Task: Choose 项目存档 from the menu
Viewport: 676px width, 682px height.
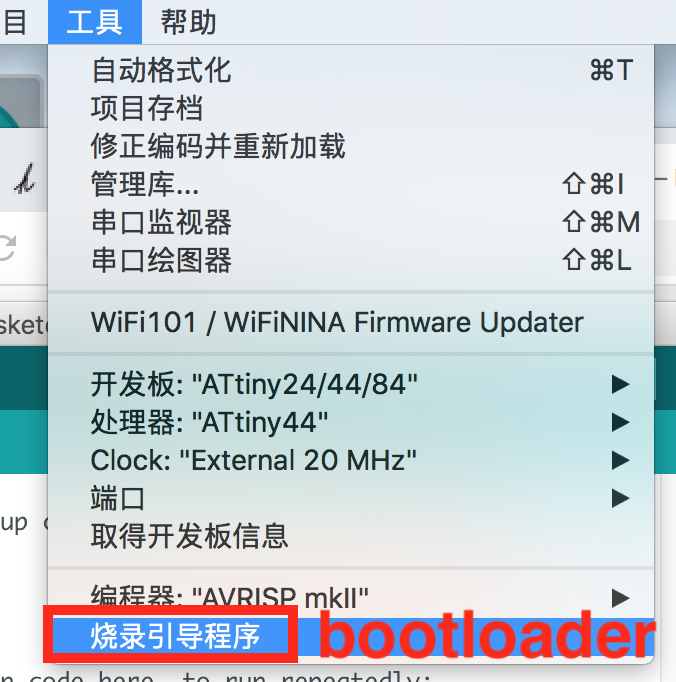Action: click(351, 108)
